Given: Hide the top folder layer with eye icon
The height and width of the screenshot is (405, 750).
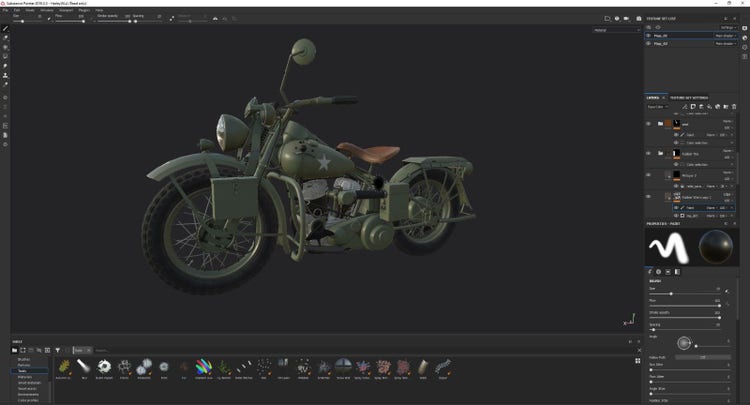Looking at the screenshot, I should (649, 124).
